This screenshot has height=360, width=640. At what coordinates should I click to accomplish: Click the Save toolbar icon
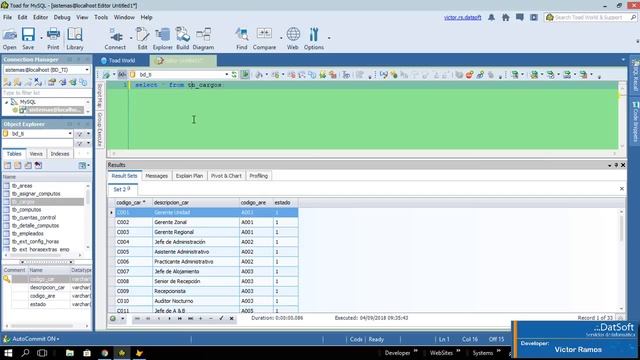point(28,39)
